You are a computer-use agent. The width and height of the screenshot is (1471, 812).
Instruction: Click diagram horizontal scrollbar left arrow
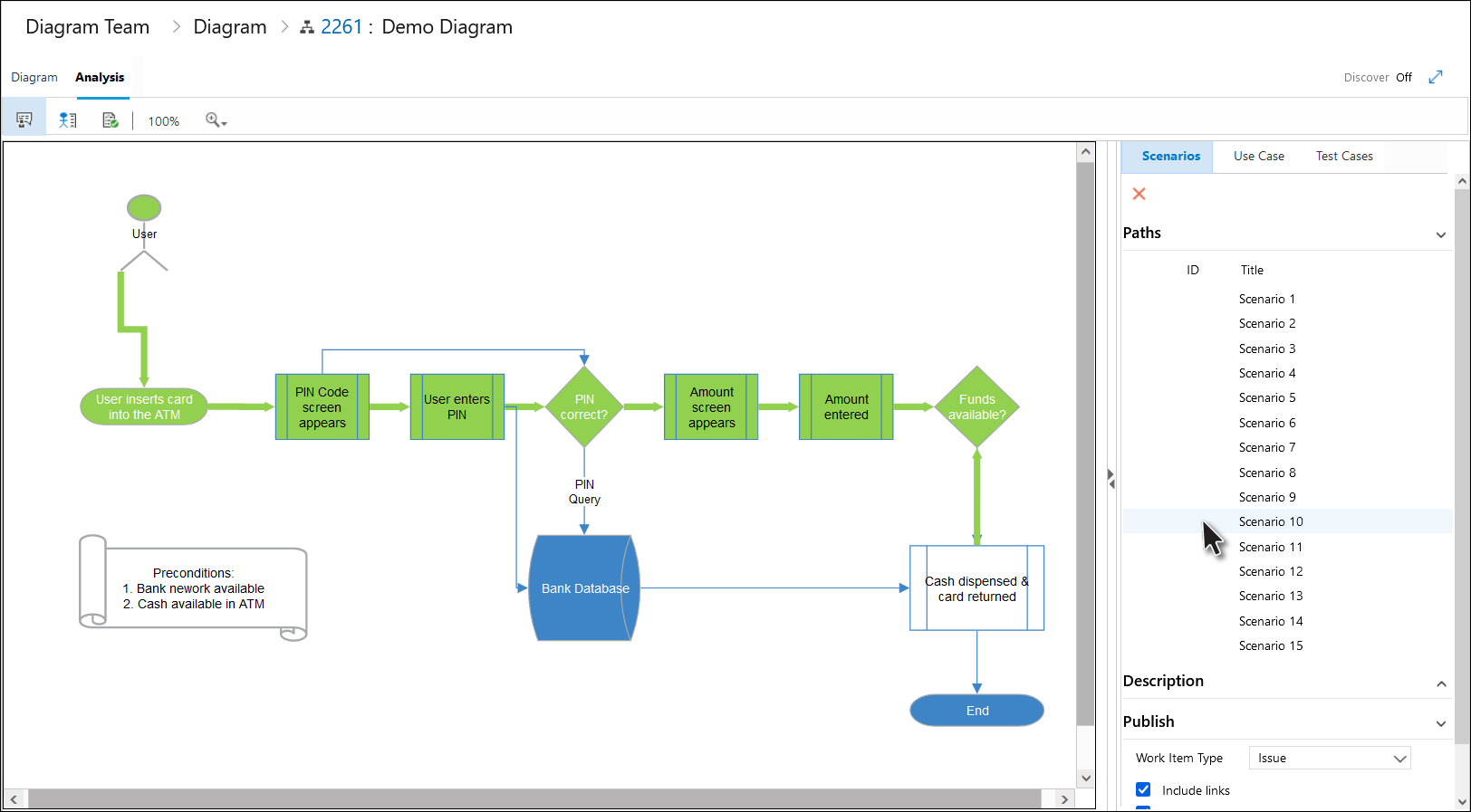14,799
